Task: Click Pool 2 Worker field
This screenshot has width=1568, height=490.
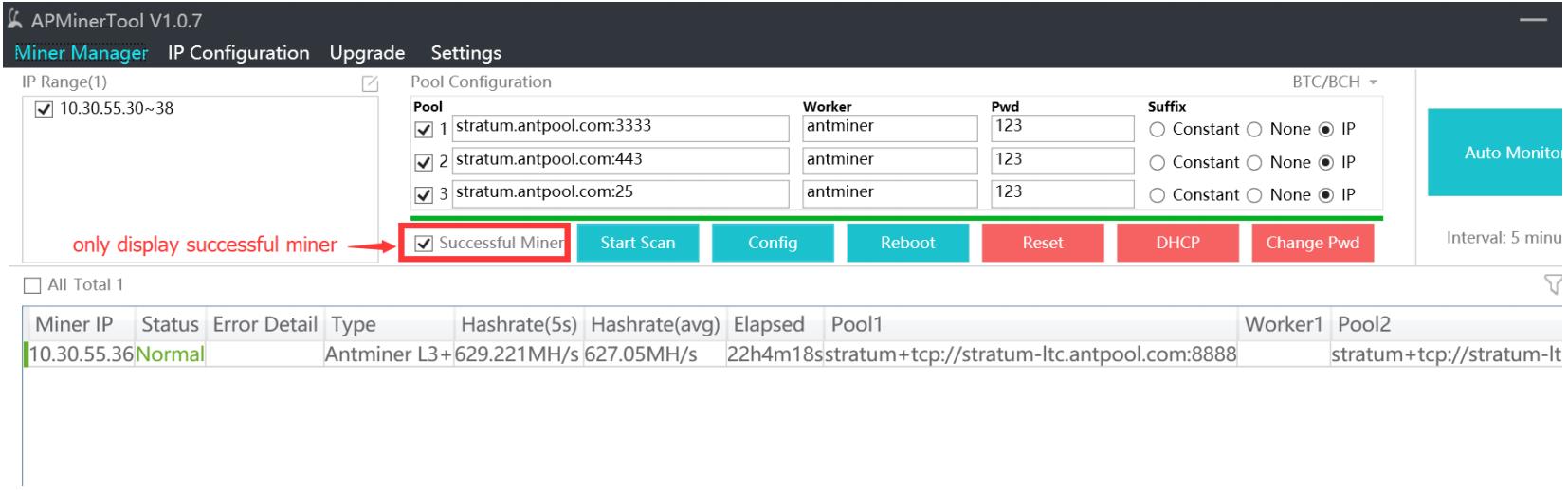Action: point(890,160)
